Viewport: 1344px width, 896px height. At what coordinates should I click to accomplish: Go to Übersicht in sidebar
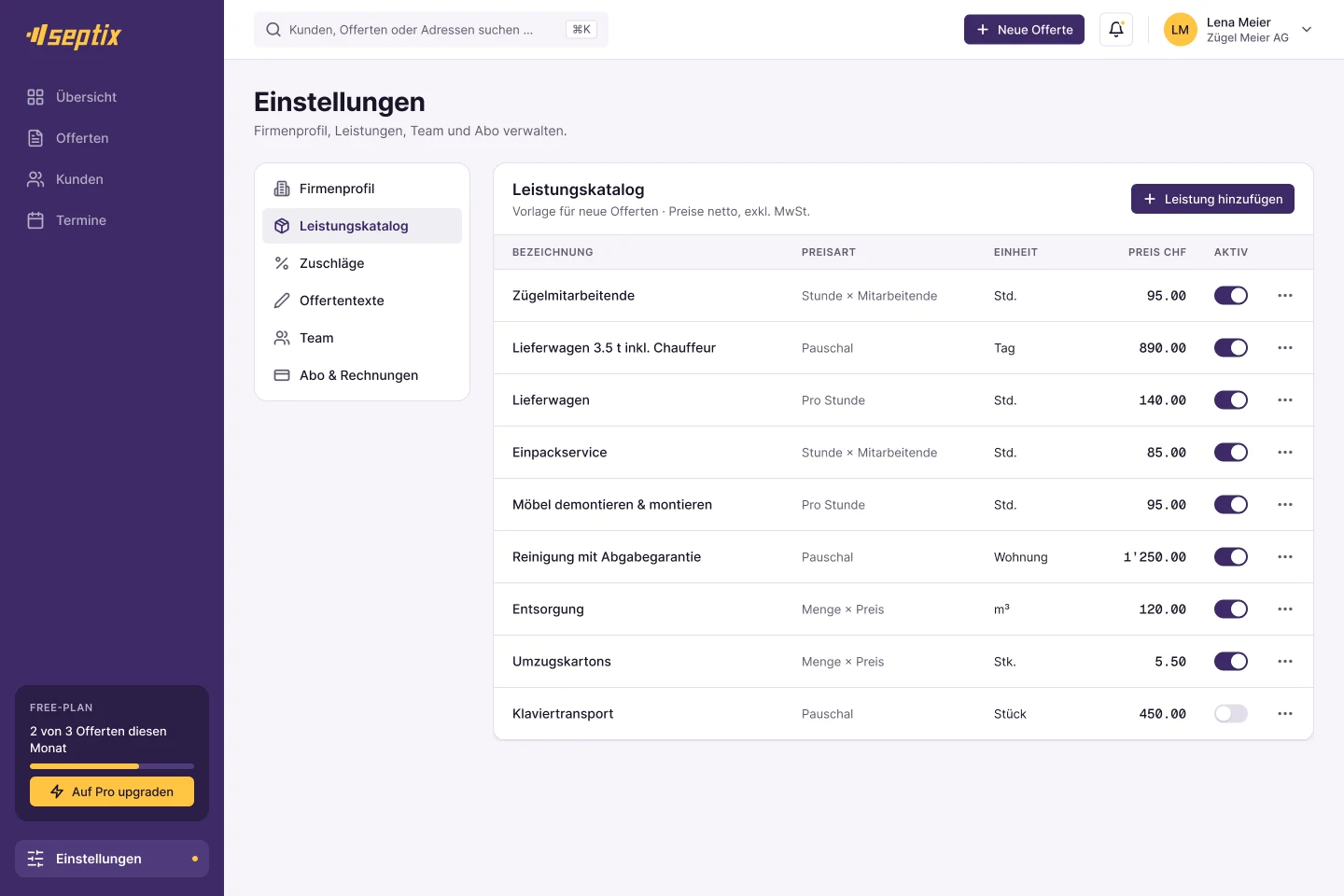112,97
